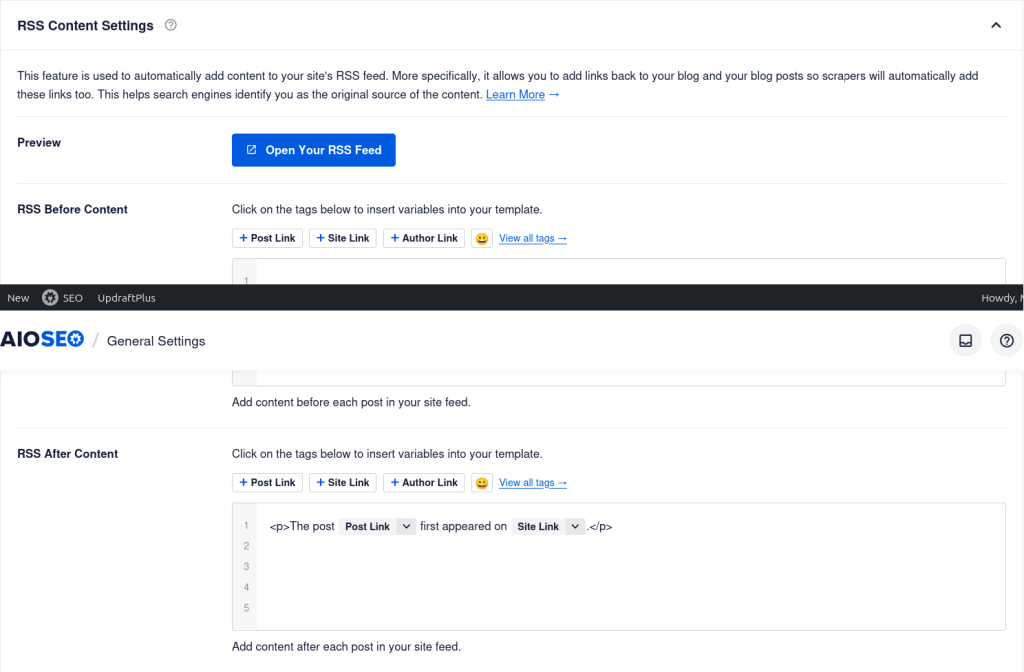Click the AIOSEO logo
The width and height of the screenshot is (1024, 672).
point(41,340)
